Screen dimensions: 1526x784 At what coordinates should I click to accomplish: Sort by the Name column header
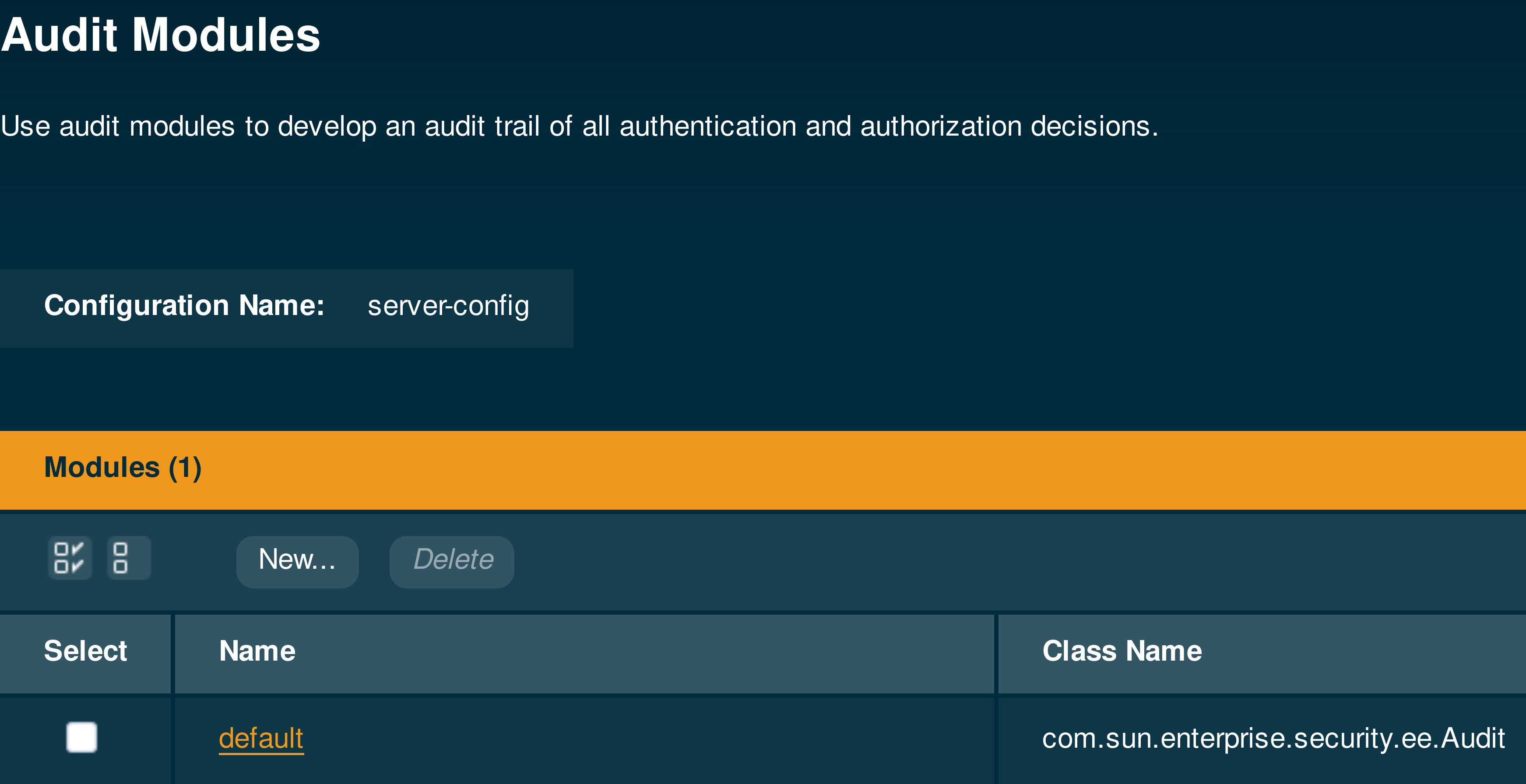click(257, 651)
